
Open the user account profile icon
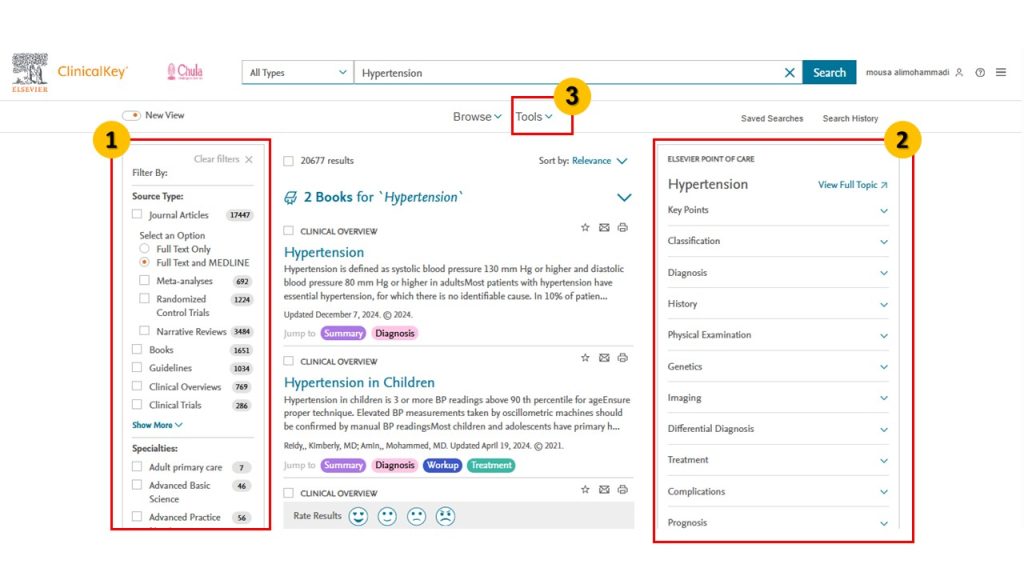click(x=959, y=72)
